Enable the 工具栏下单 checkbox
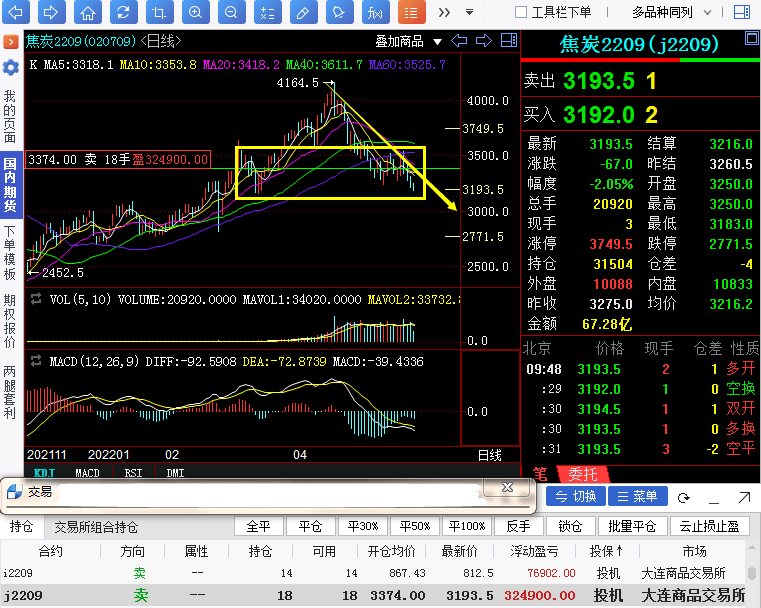Image resolution: width=761 pixels, height=608 pixels. (x=520, y=13)
